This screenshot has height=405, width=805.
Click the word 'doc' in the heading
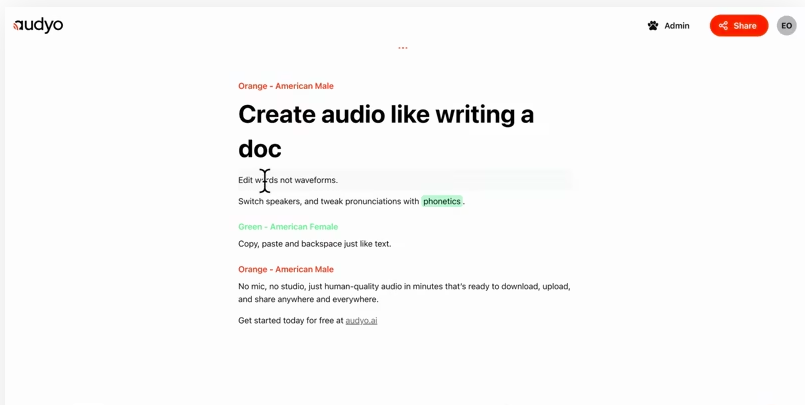point(259,149)
